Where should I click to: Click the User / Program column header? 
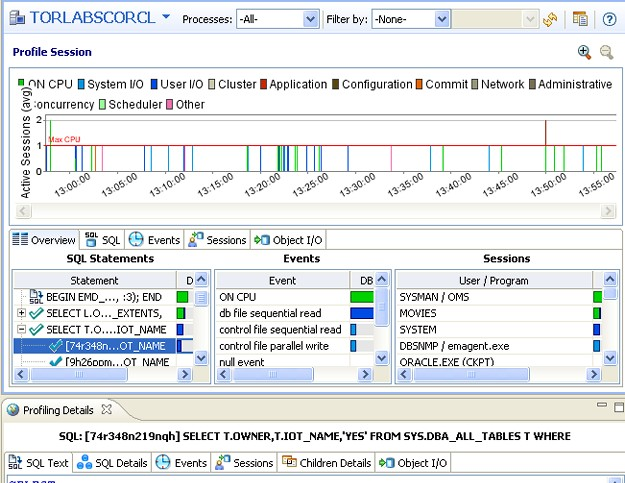494,281
